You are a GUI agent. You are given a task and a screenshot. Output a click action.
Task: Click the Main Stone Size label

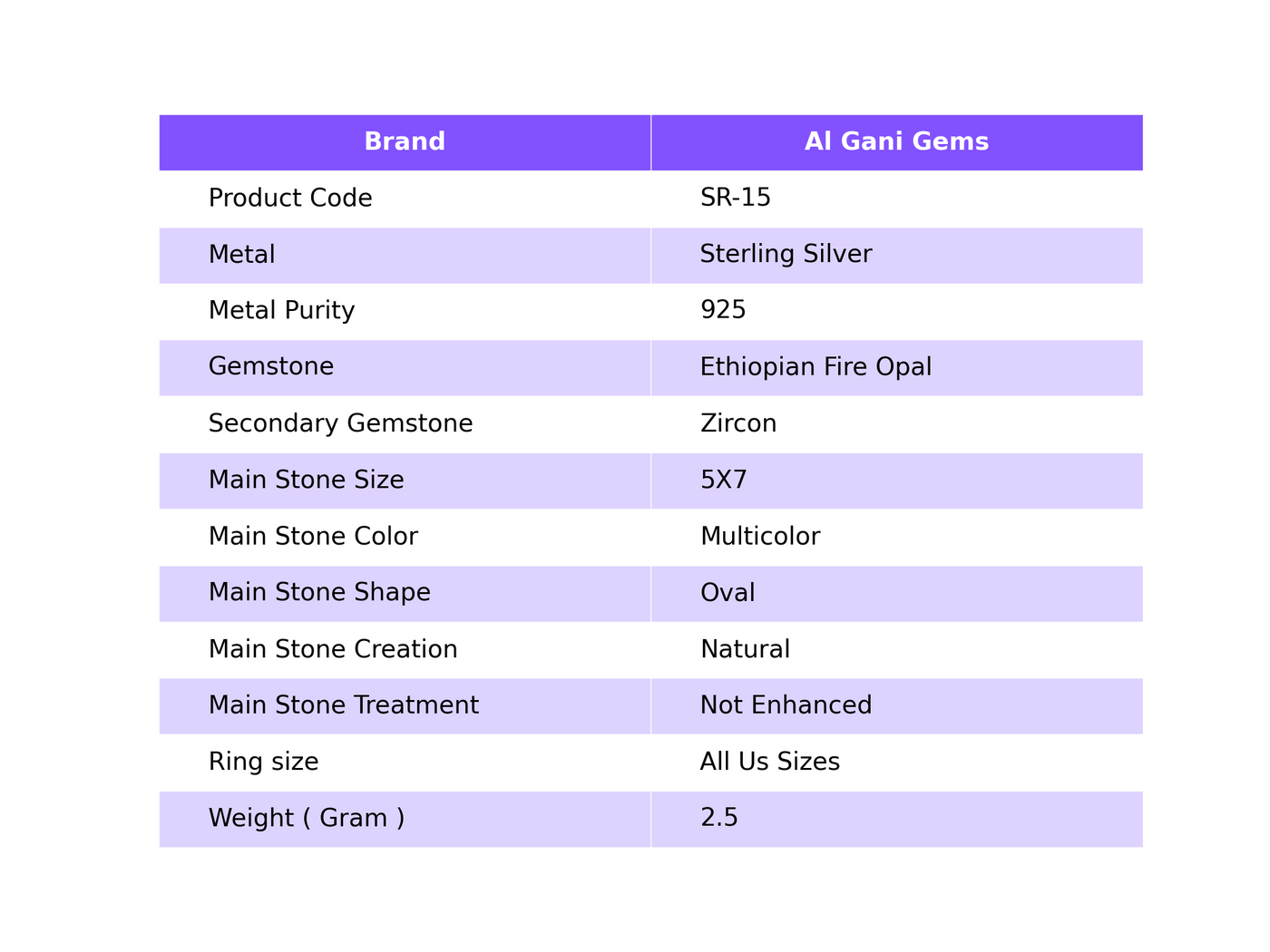pos(306,480)
